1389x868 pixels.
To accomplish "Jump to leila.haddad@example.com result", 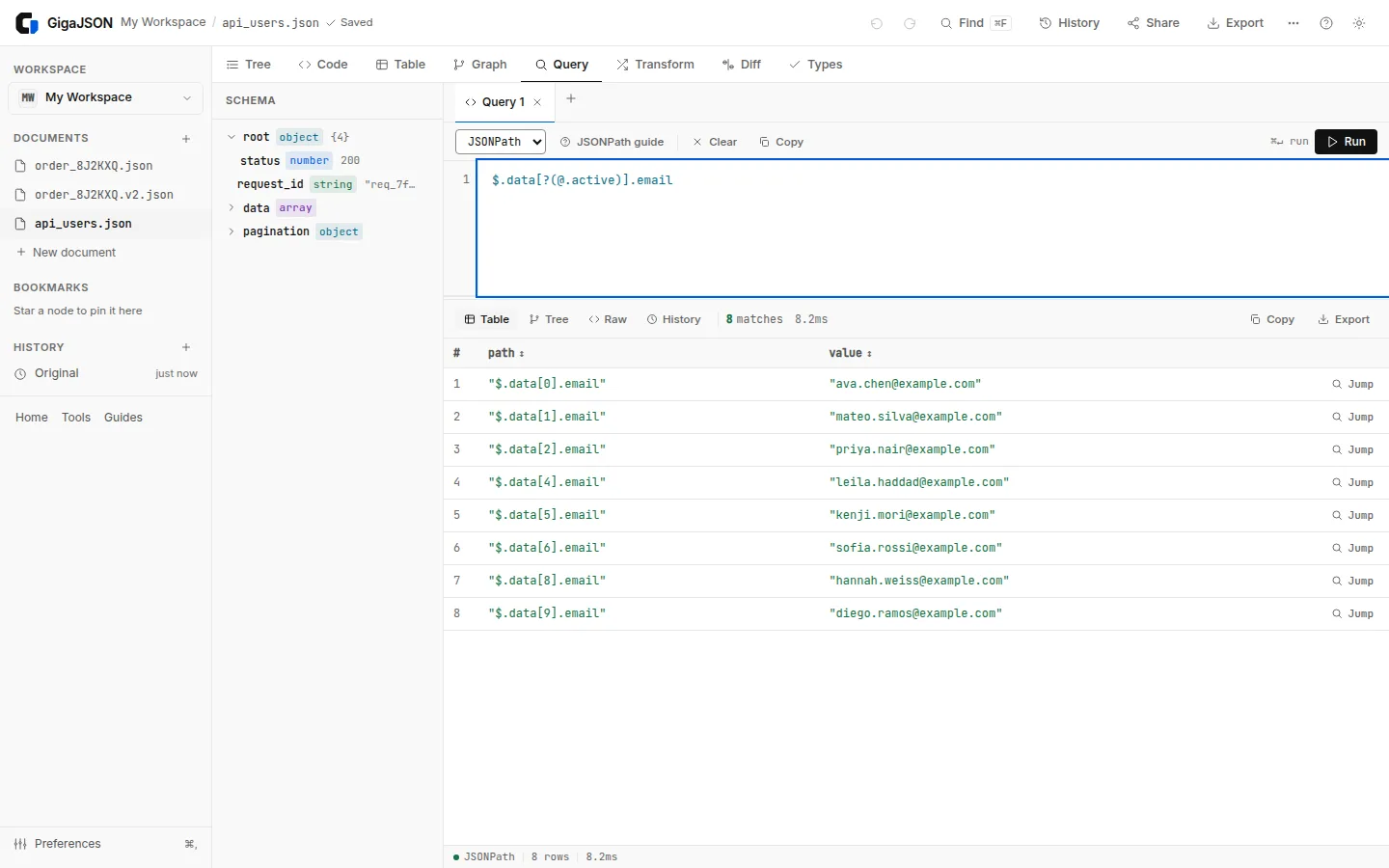I will click(1353, 482).
